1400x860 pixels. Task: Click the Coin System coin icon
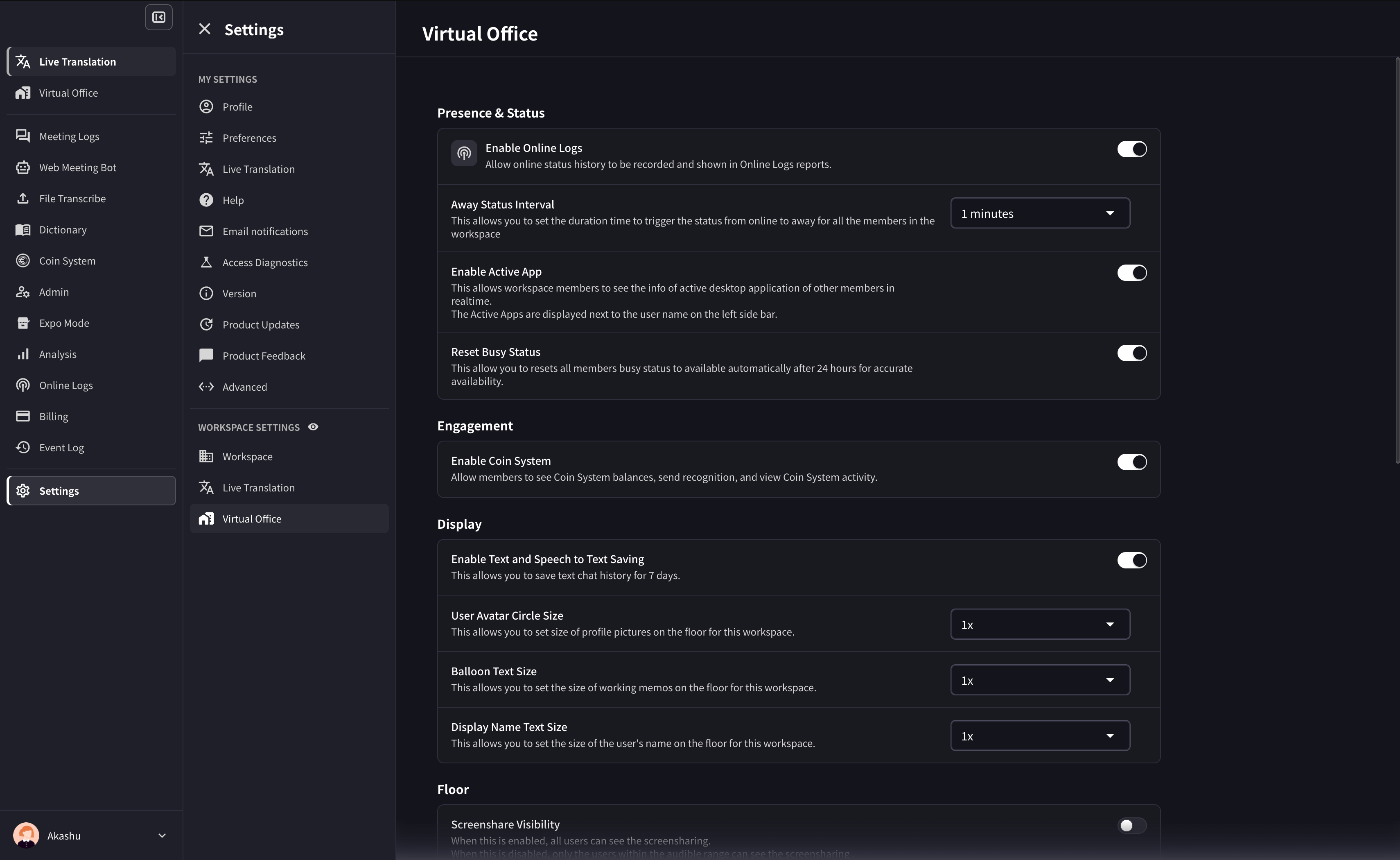click(x=23, y=260)
